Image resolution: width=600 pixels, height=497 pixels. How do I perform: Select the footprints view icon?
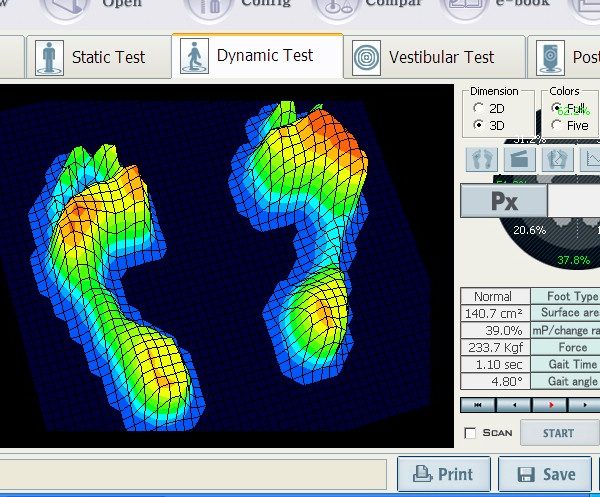pos(483,159)
